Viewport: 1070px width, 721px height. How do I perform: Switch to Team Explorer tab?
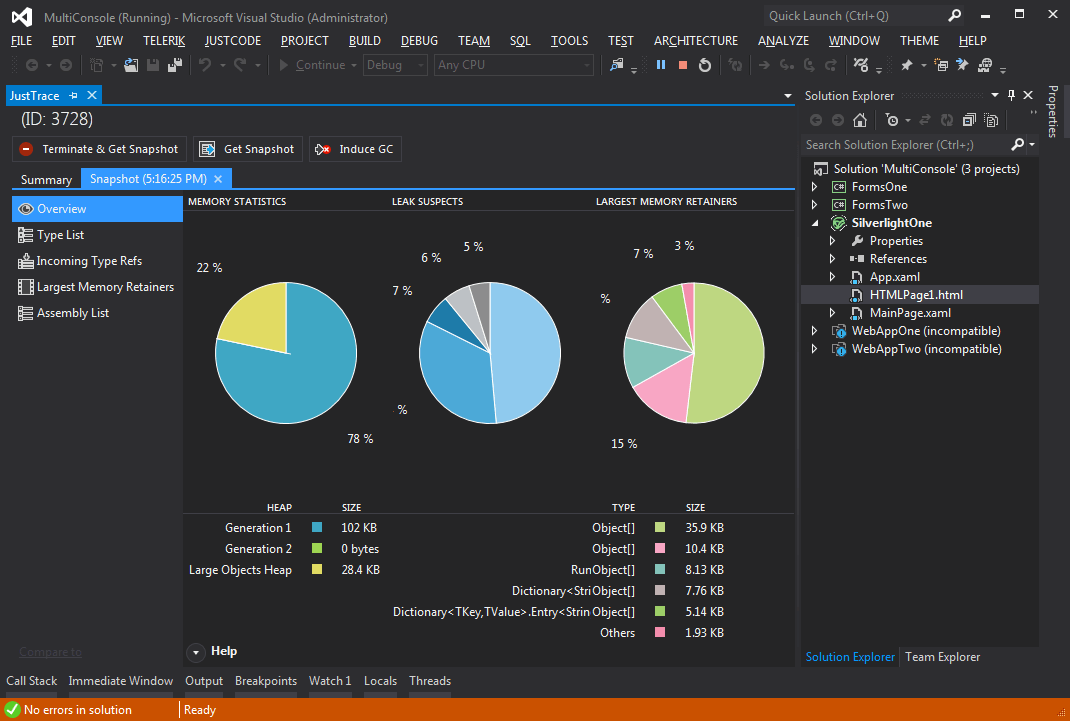coord(942,657)
